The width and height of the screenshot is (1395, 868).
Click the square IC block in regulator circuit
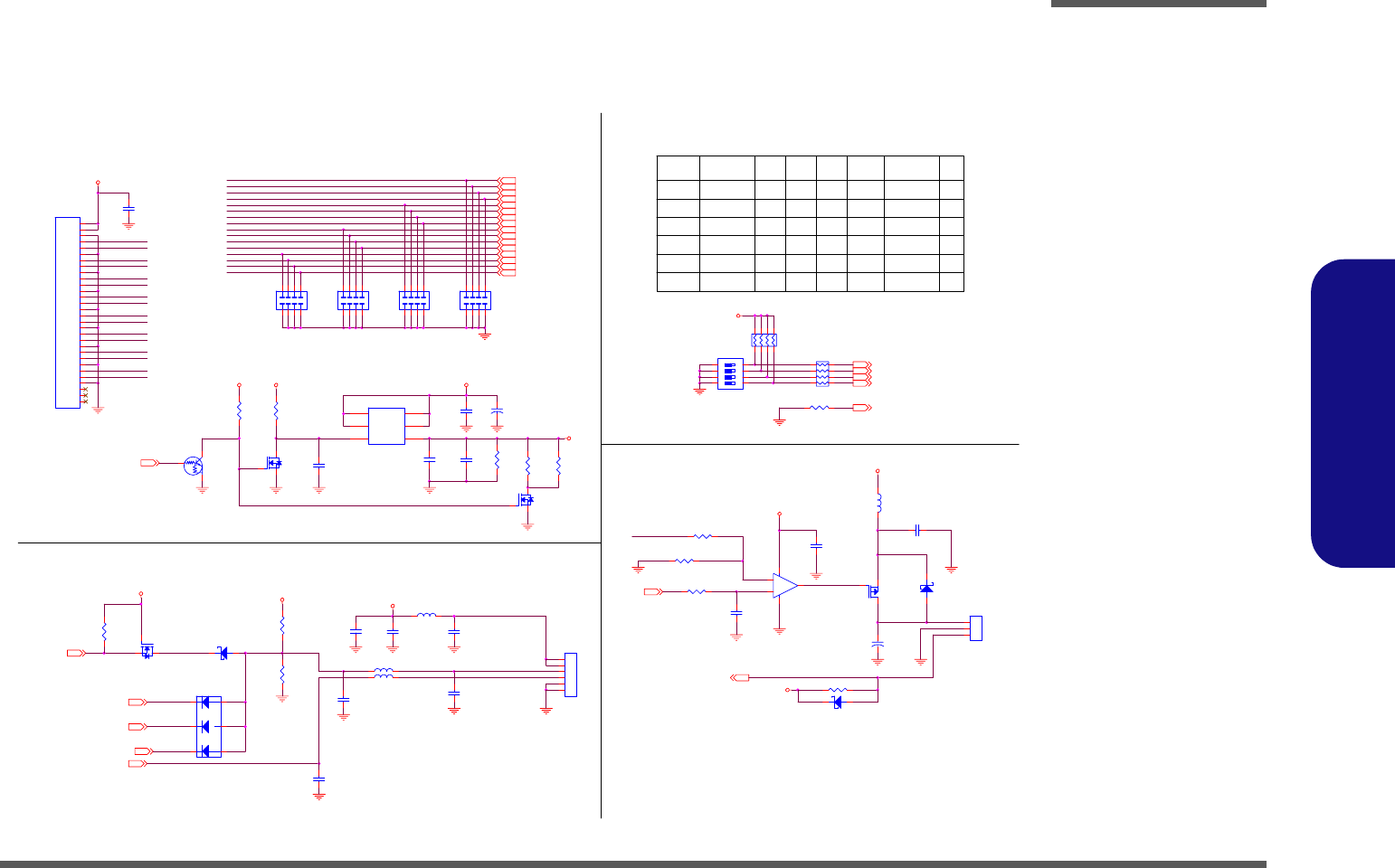[386, 426]
